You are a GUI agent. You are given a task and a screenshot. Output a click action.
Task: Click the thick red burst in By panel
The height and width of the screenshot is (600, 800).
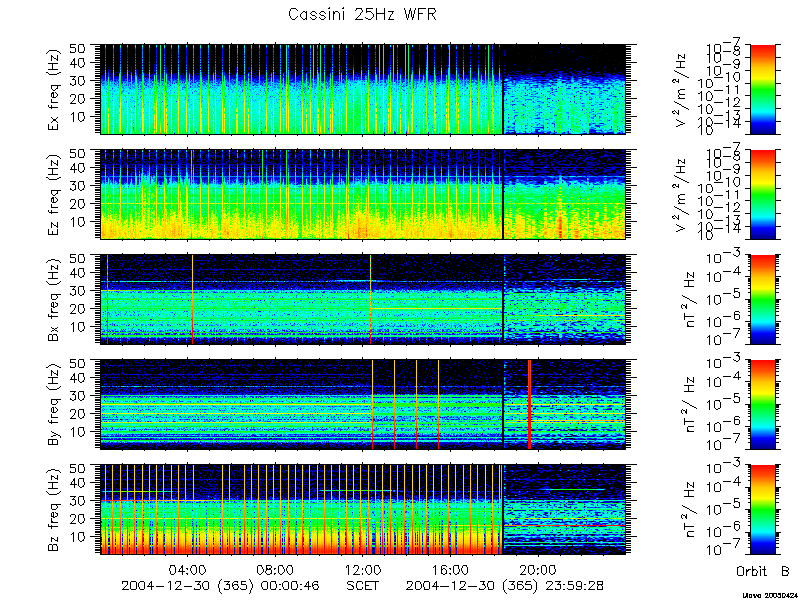[x=530, y=405]
